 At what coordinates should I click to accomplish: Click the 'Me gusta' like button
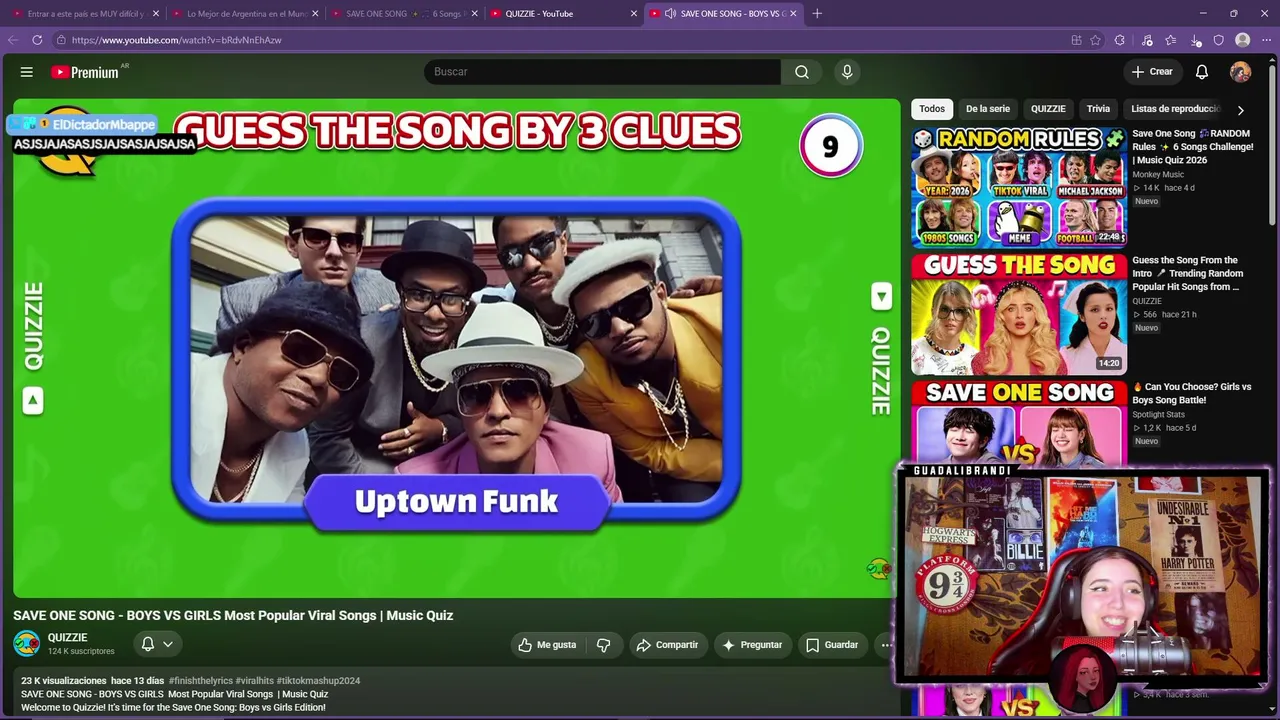tap(548, 645)
